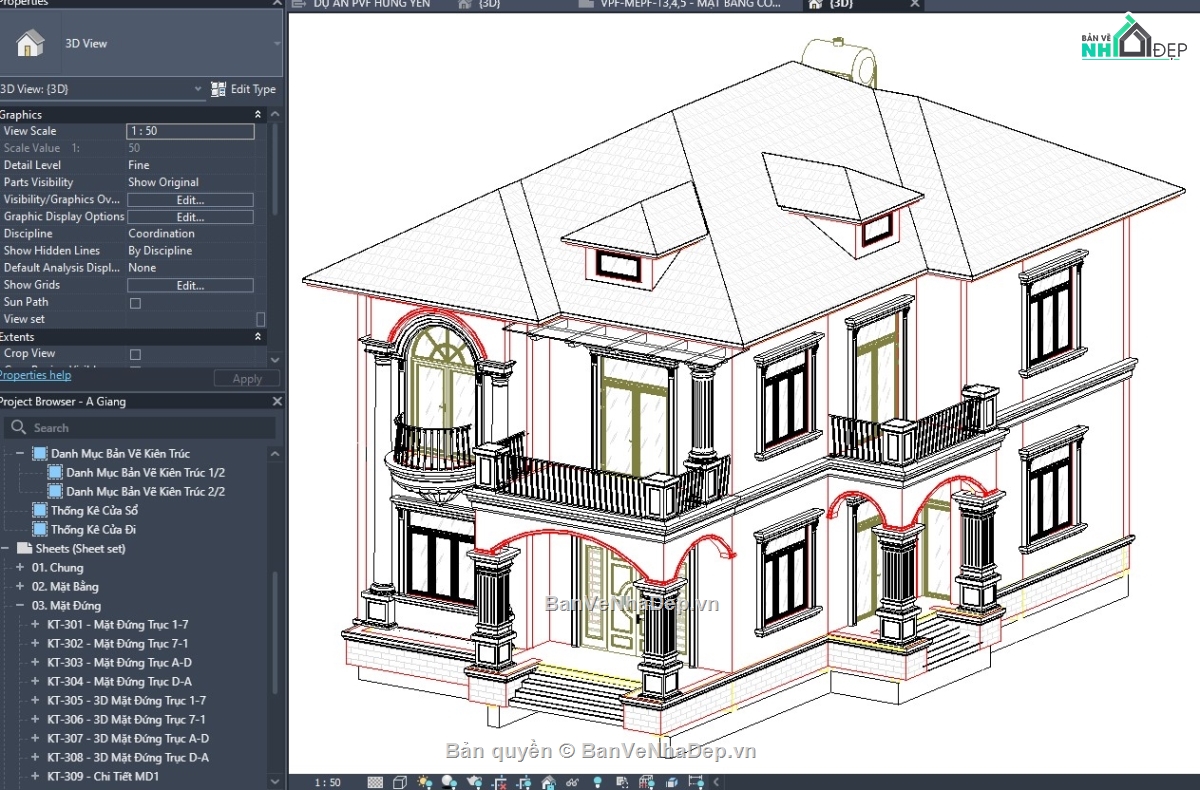Click schedule icon of Thống Kê Cửa Sổ
This screenshot has height=790, width=1200.
click(40, 510)
